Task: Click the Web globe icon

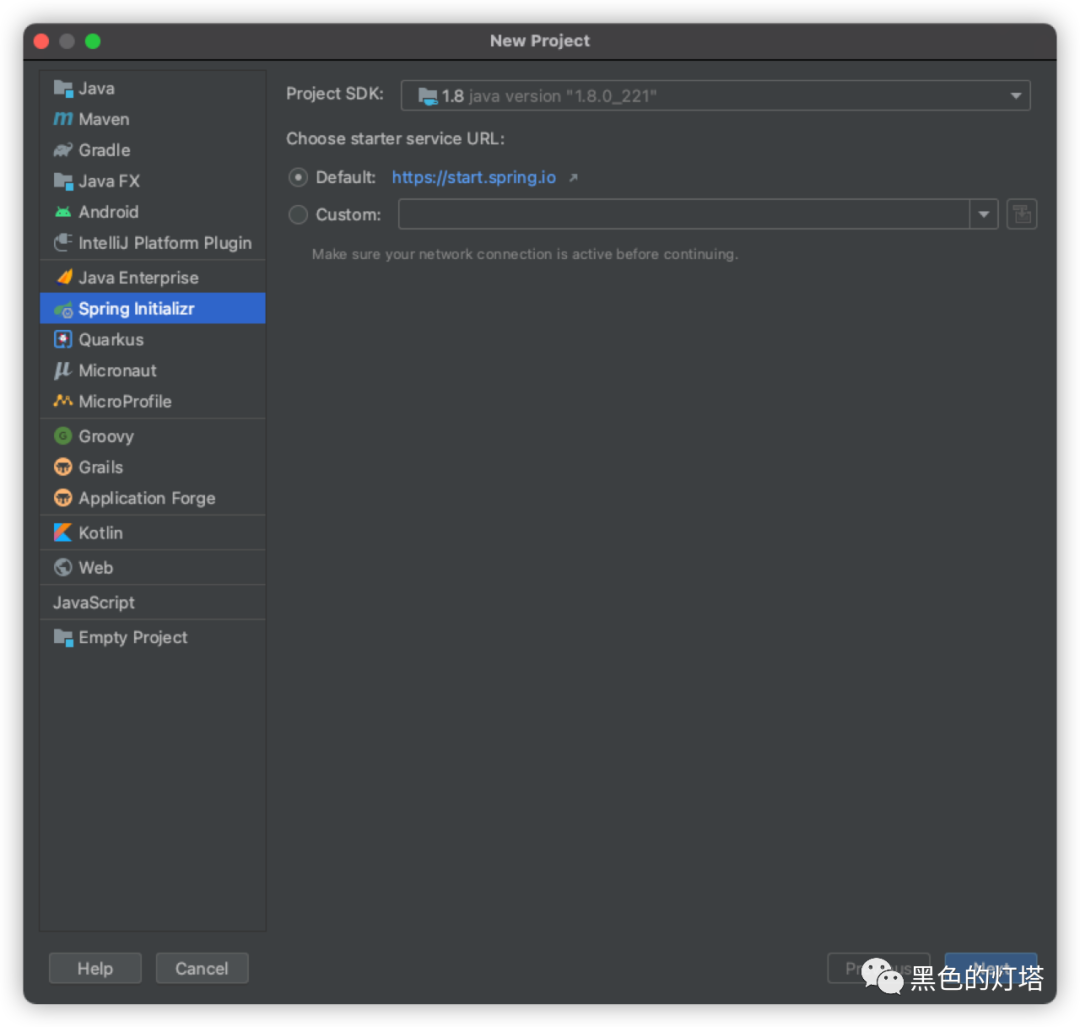Action: (x=63, y=568)
